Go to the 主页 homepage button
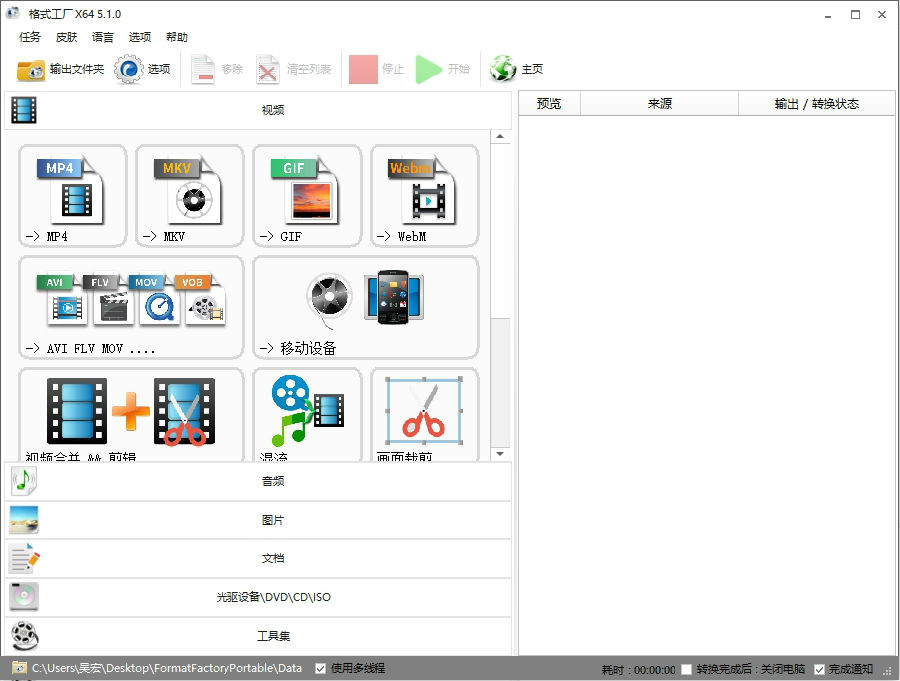This screenshot has width=900, height=681. (x=517, y=69)
